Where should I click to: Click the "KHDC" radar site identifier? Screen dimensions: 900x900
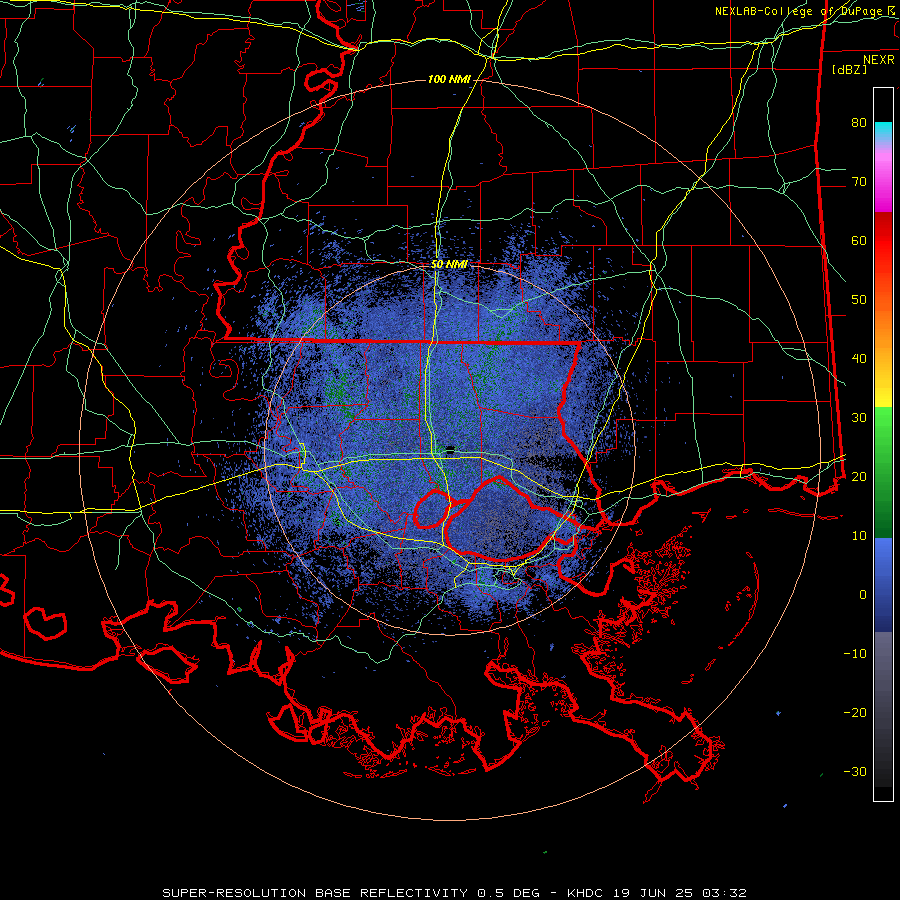[x=584, y=893]
